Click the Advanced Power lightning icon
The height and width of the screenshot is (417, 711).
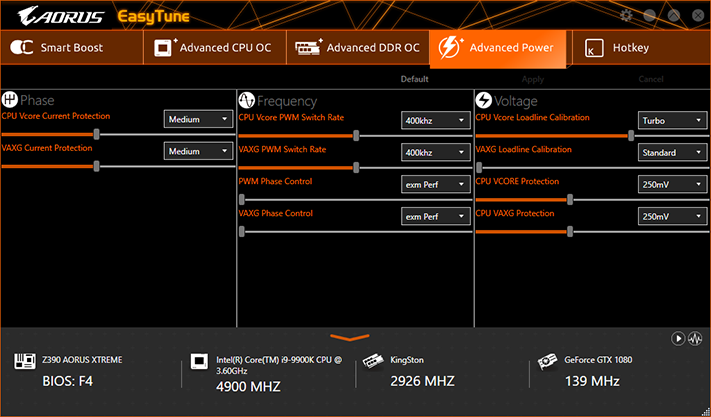point(451,47)
